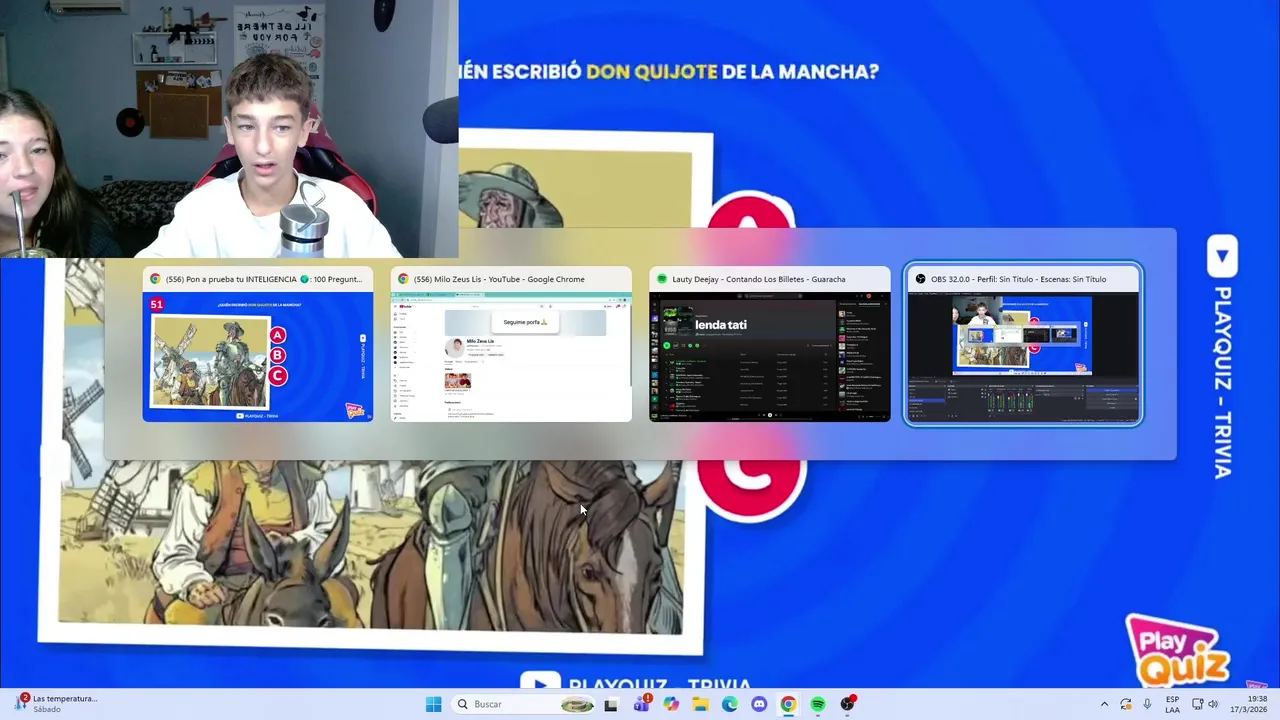This screenshot has width=1280, height=720.
Task: Expand the hidden system tray icons chevron
Action: pos(1104,704)
